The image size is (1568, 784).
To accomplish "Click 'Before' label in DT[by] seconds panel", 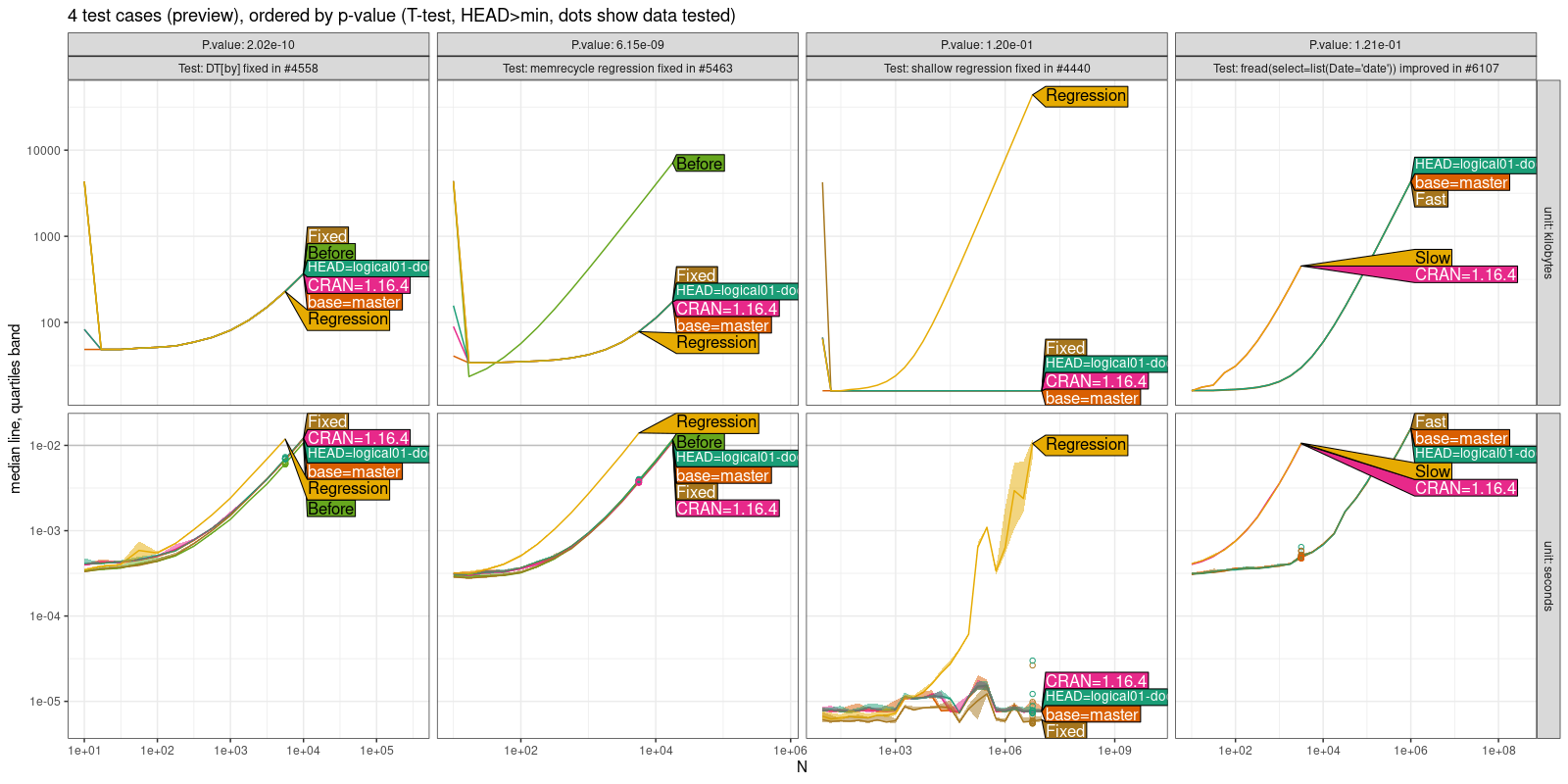I will coord(331,509).
